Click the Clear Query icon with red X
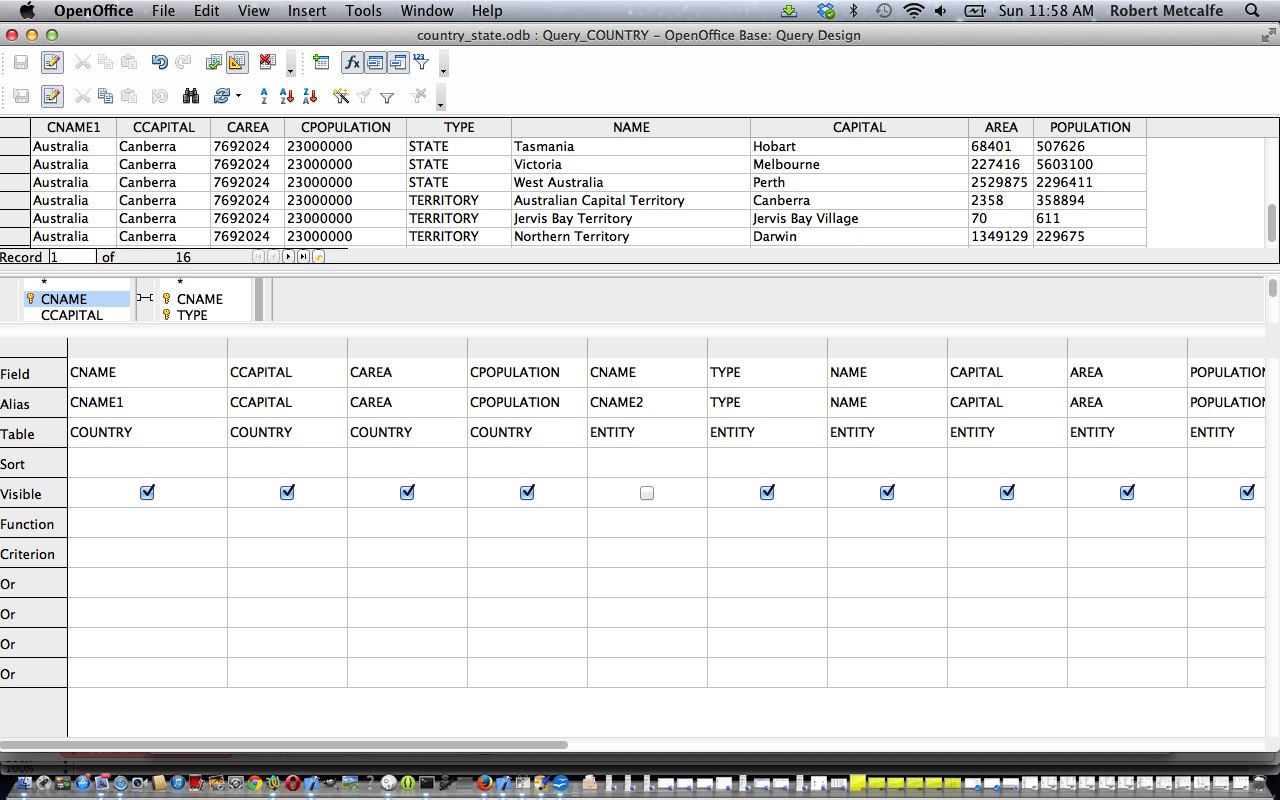Viewport: 1280px width, 800px height. (x=267, y=62)
